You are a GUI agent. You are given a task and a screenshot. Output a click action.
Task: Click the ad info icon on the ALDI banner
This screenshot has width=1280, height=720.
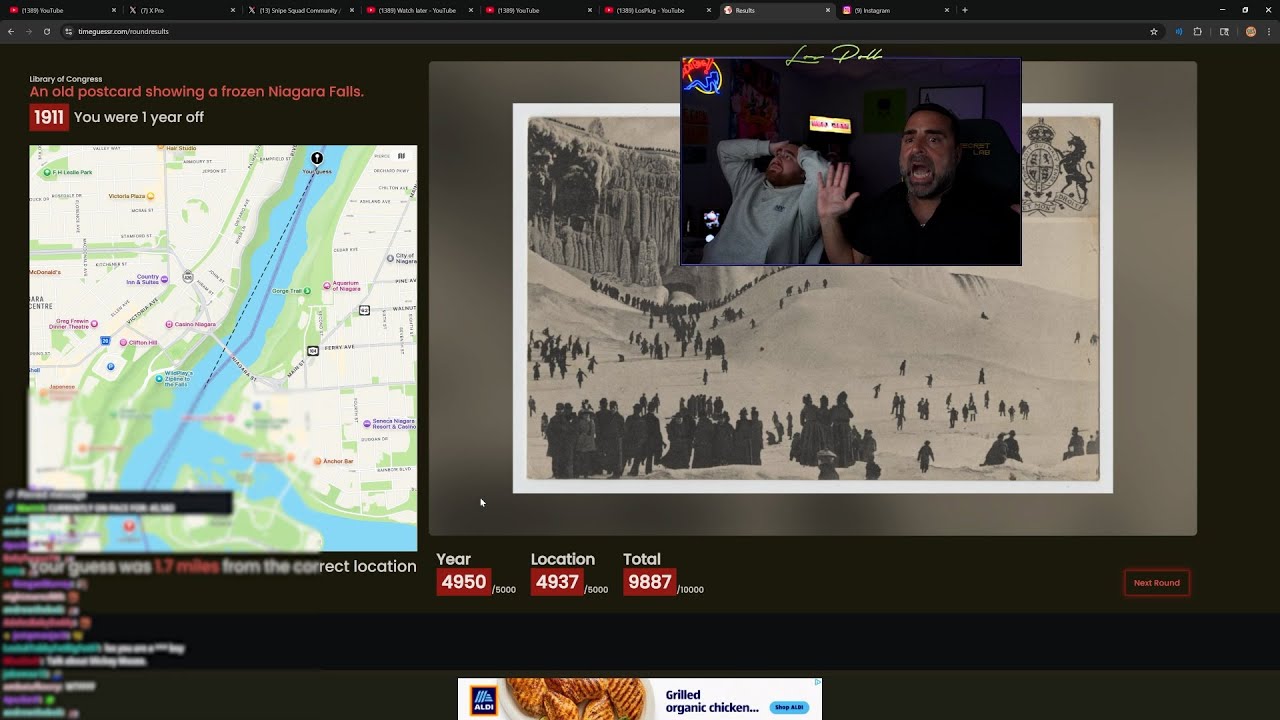[x=817, y=683]
